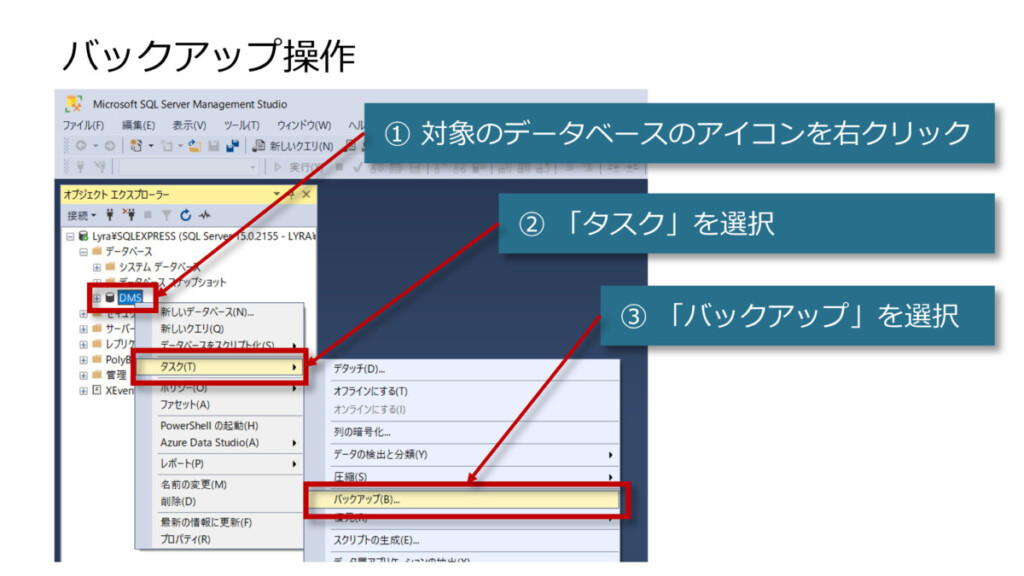Expand the システム データベース folder

(97, 267)
